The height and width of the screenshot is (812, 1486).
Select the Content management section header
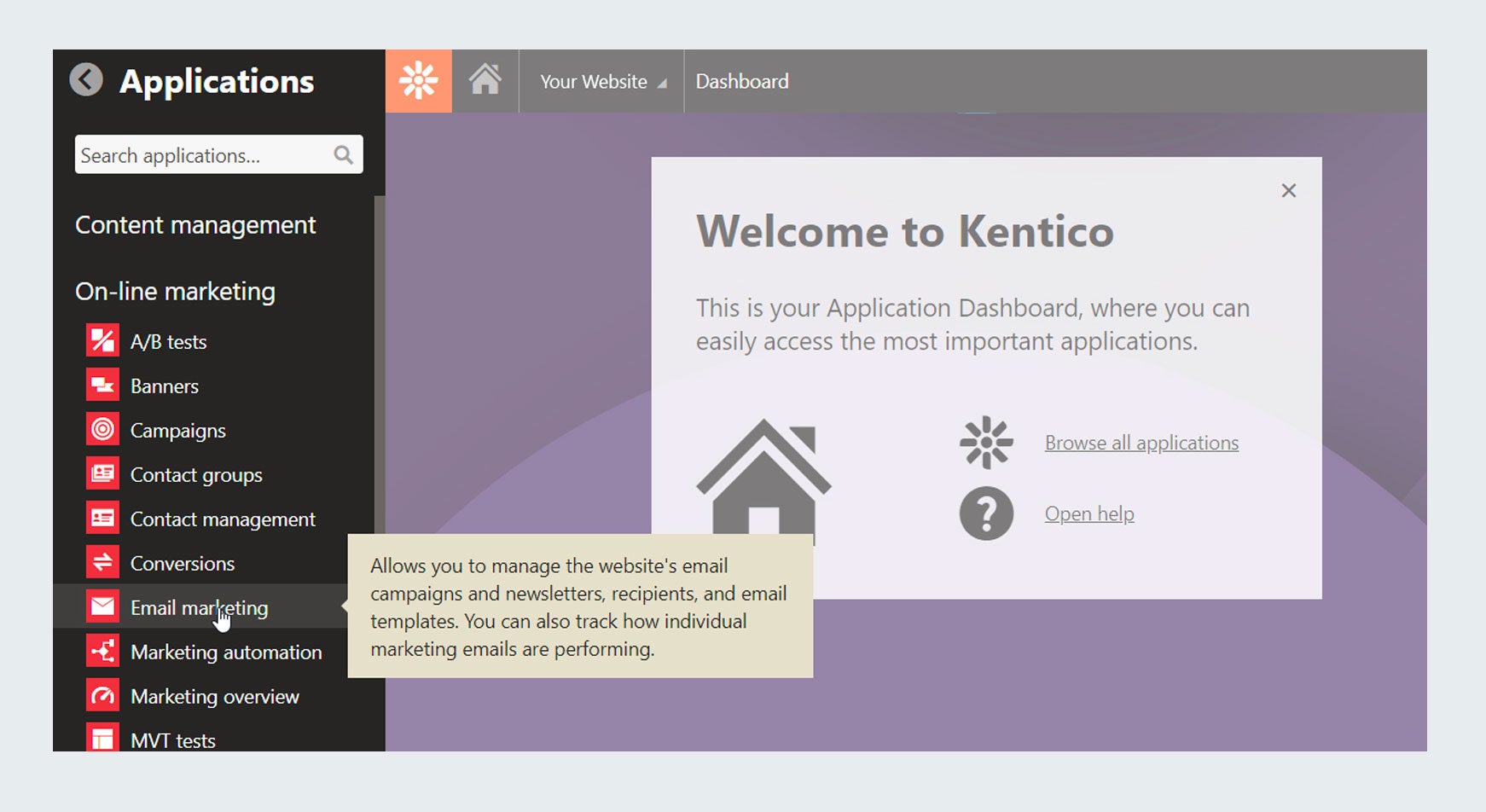pyautogui.click(x=195, y=224)
